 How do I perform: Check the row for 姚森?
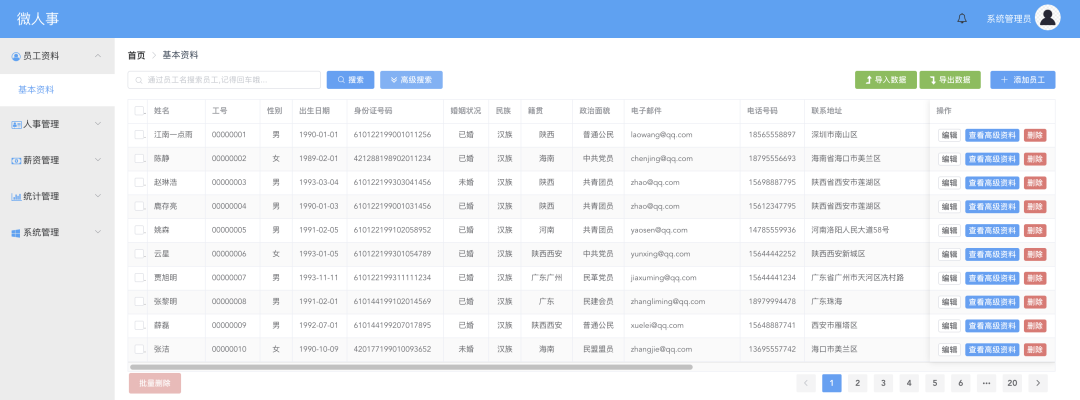pyautogui.click(x=140, y=230)
